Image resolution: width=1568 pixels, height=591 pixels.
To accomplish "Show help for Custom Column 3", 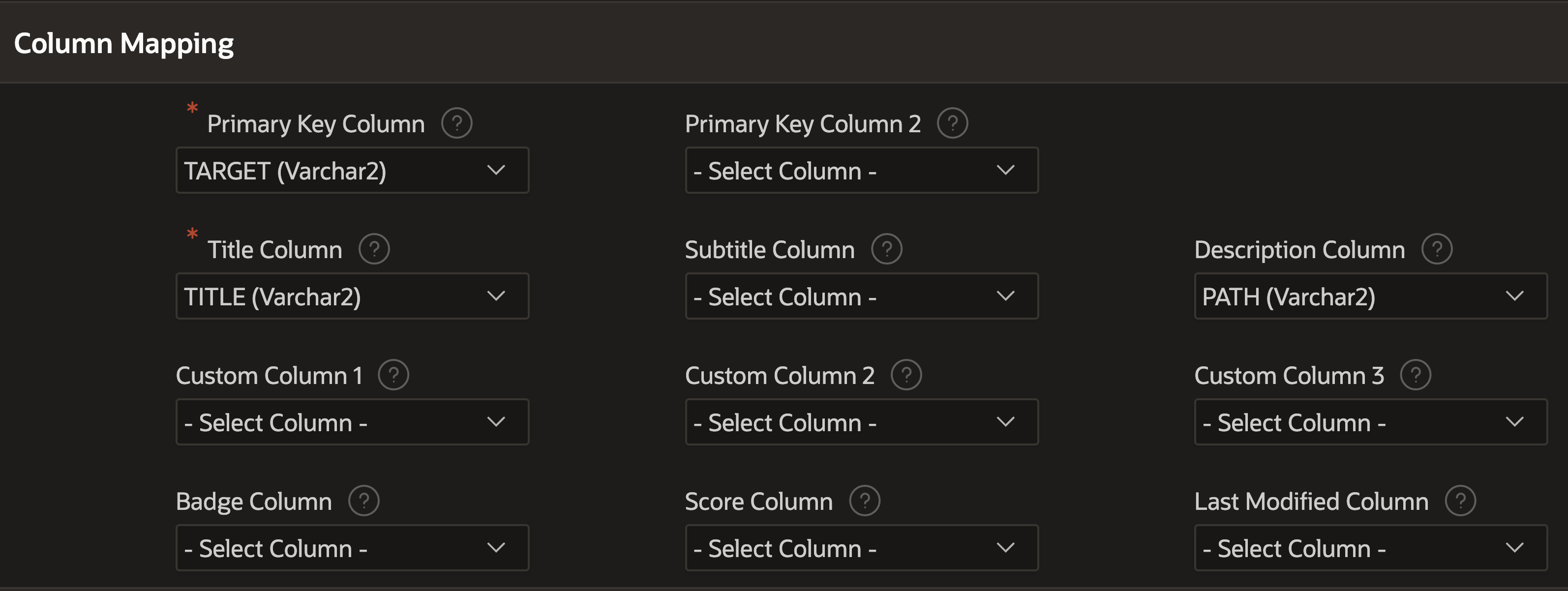I will pos(1416,376).
